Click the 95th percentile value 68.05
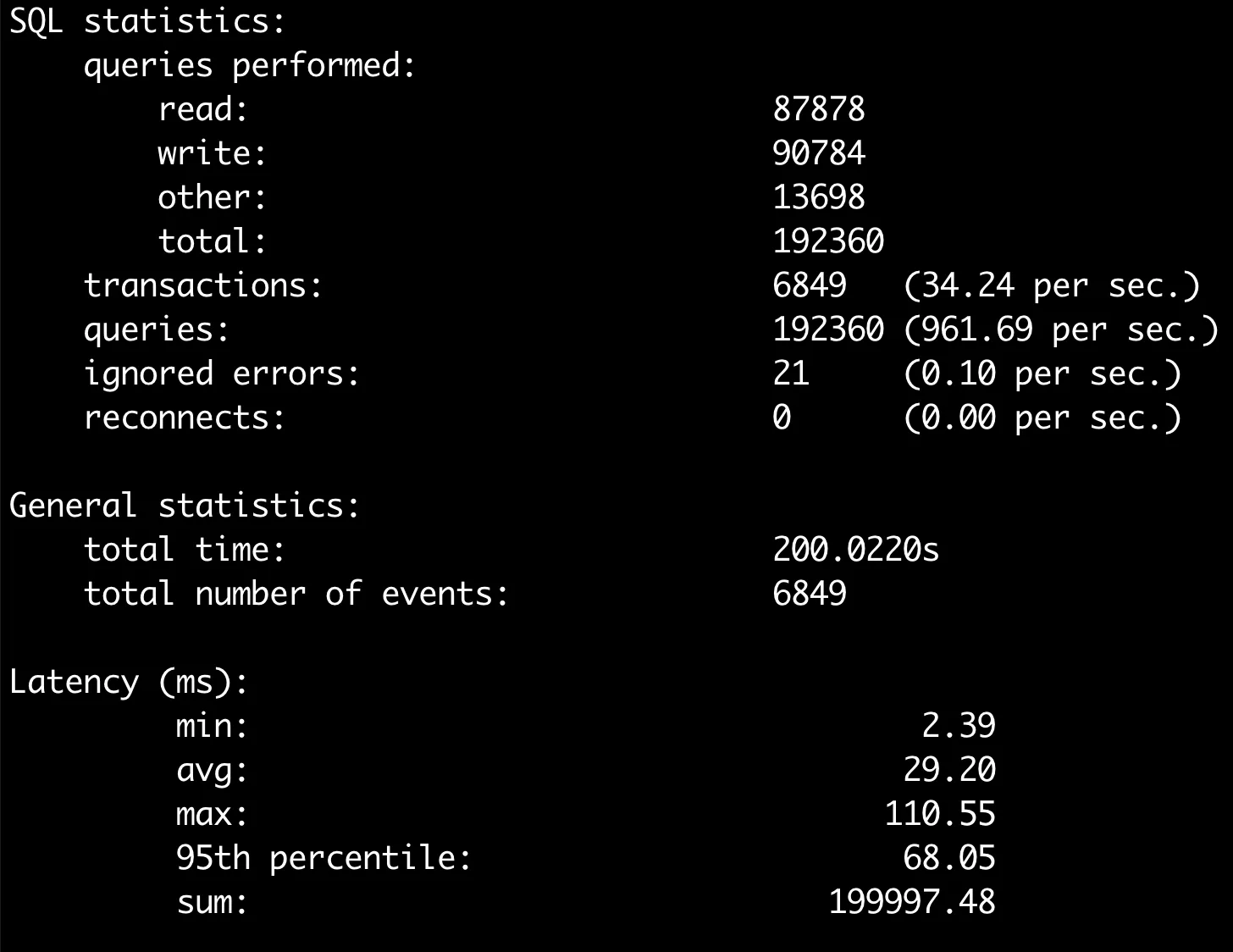1233x952 pixels. tap(948, 858)
